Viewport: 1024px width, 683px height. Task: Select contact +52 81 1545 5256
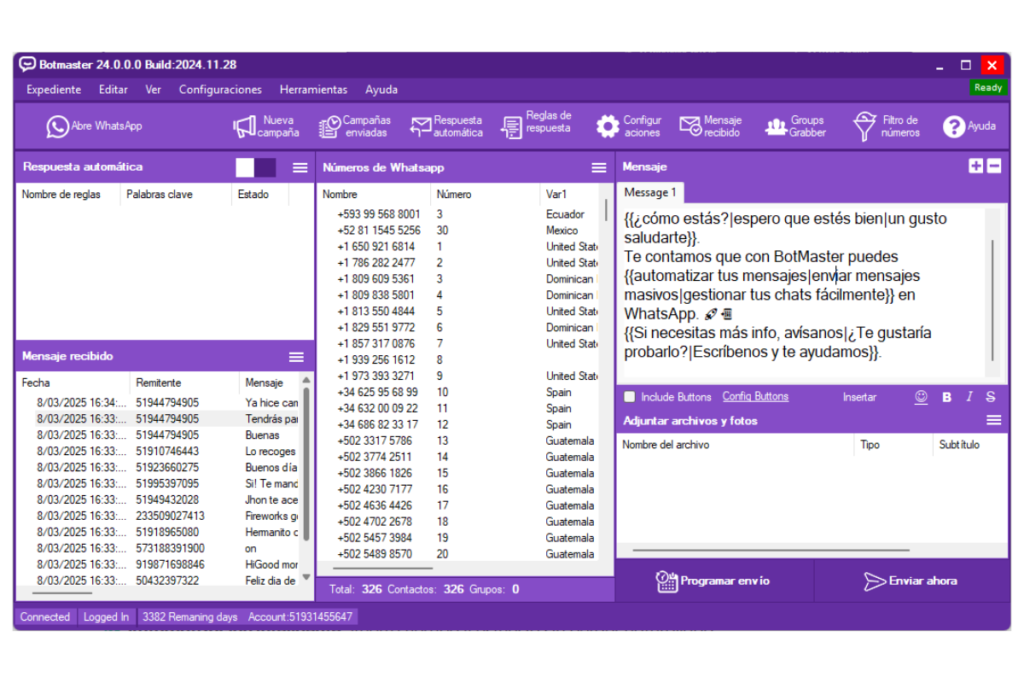[378, 230]
